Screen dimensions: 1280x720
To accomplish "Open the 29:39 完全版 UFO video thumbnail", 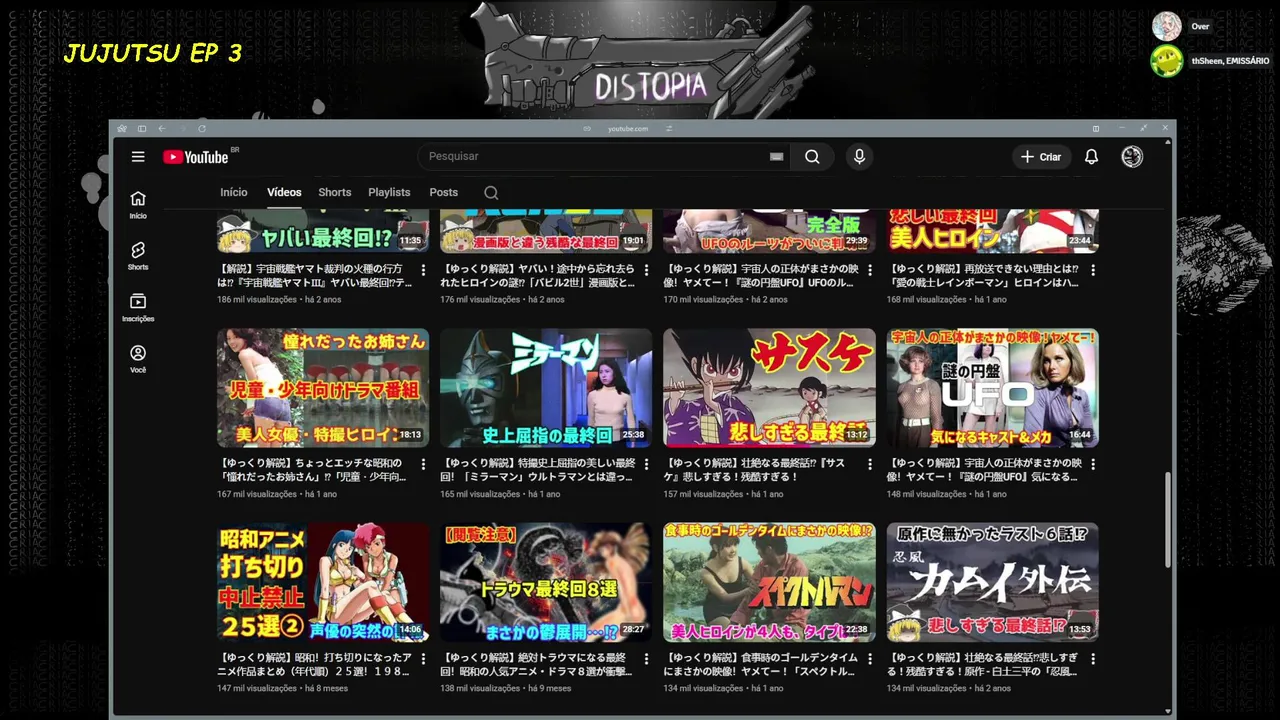I will (x=769, y=231).
